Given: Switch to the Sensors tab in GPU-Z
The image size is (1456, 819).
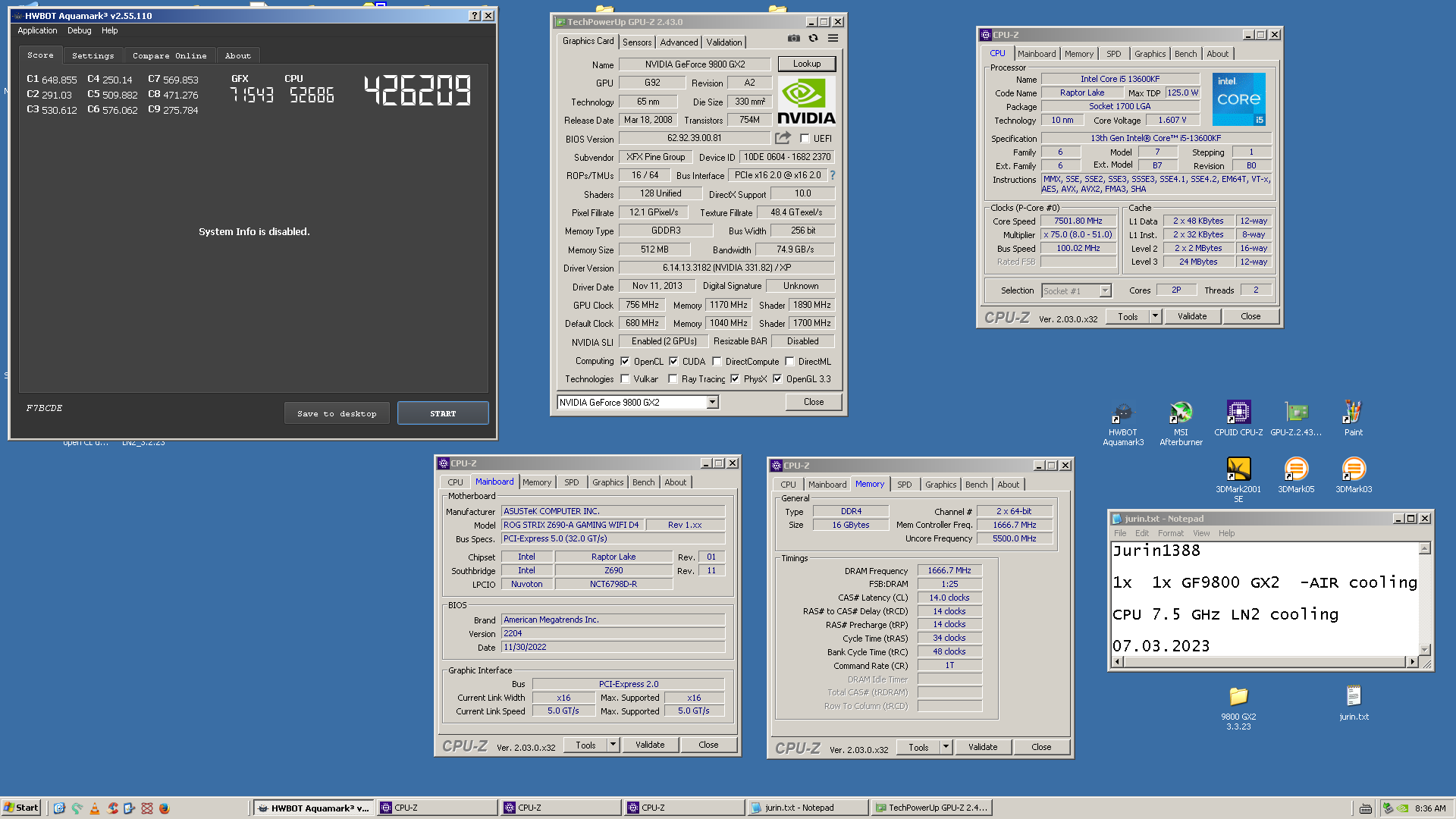Looking at the screenshot, I should pos(637,42).
